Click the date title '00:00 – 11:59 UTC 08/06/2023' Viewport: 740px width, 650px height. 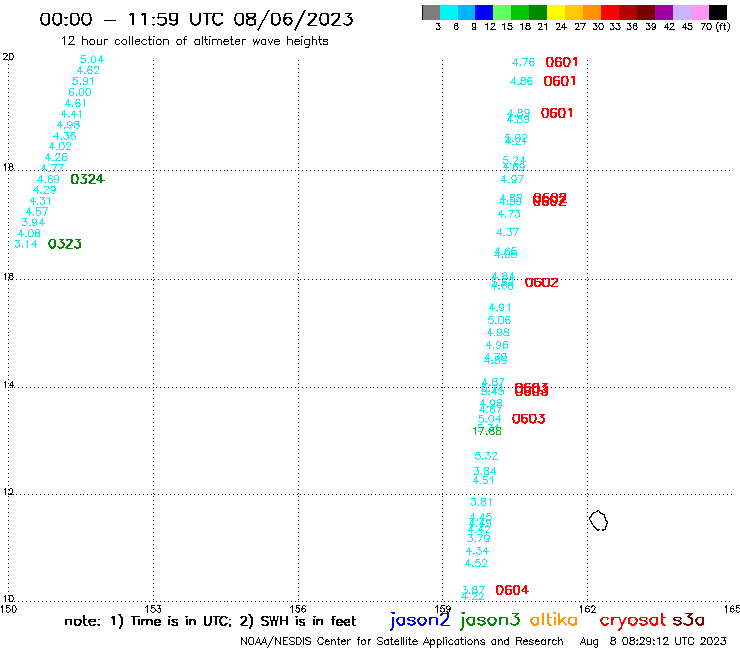pos(196,19)
